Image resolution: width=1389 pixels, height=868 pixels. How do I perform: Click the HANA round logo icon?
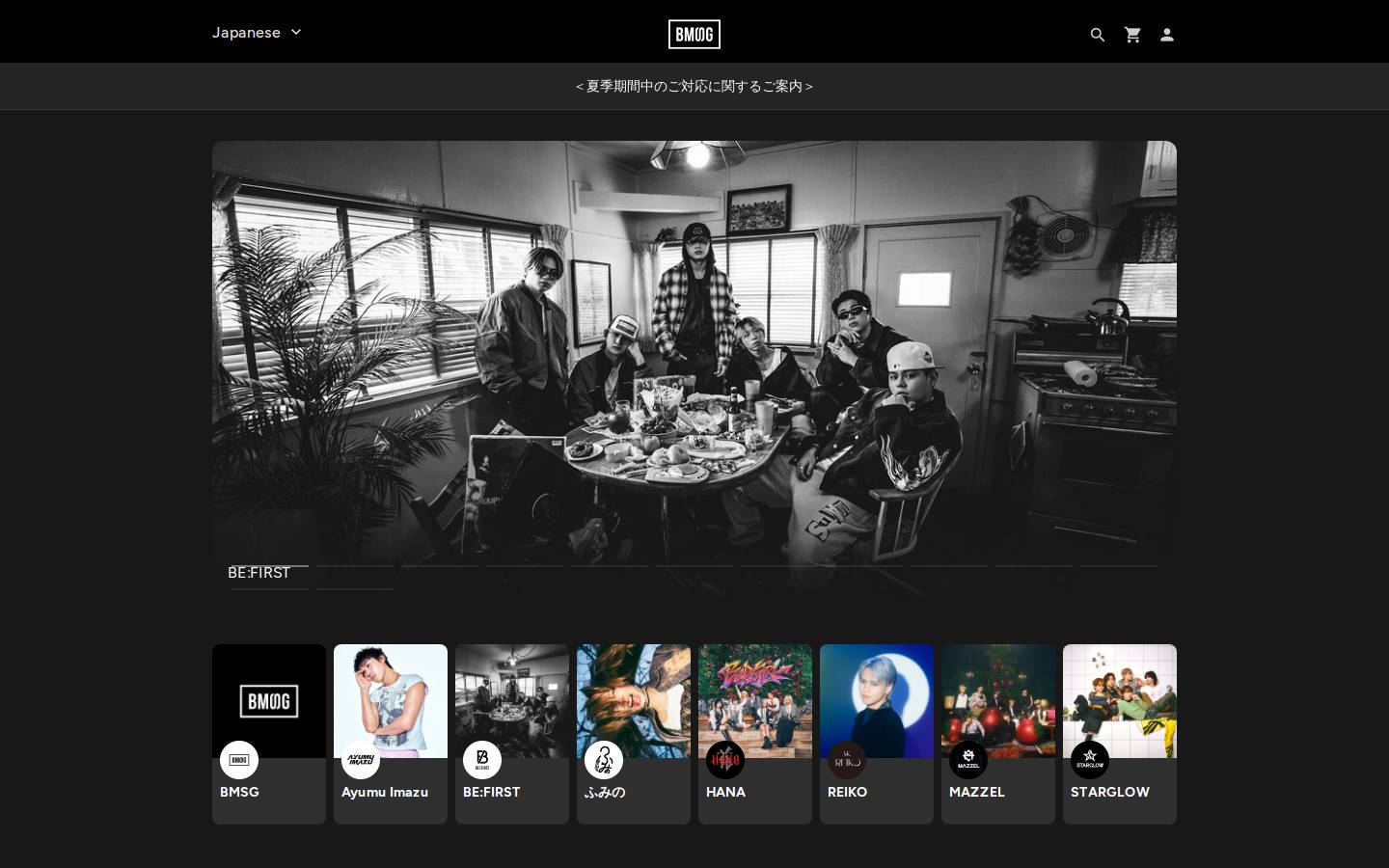click(x=725, y=760)
